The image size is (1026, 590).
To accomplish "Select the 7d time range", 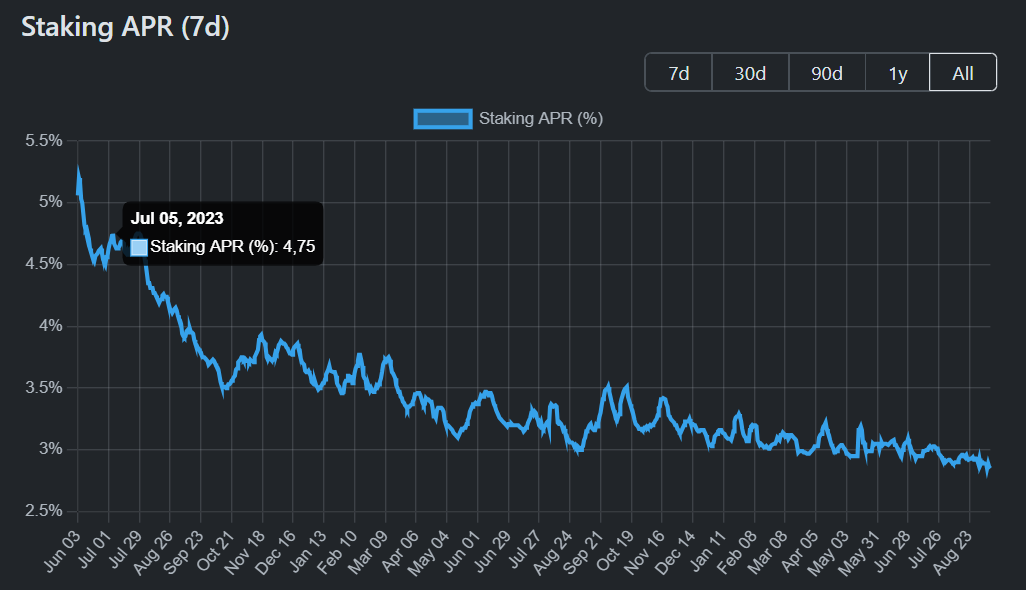I will pos(679,73).
